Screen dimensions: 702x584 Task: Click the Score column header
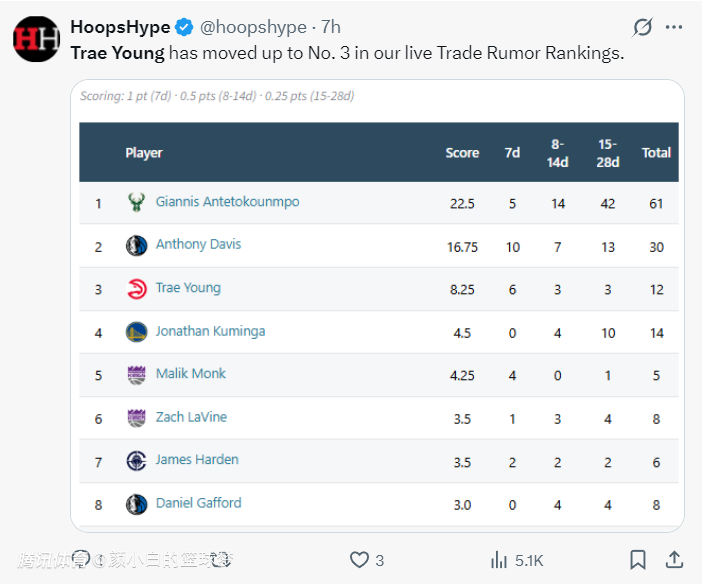[462, 153]
